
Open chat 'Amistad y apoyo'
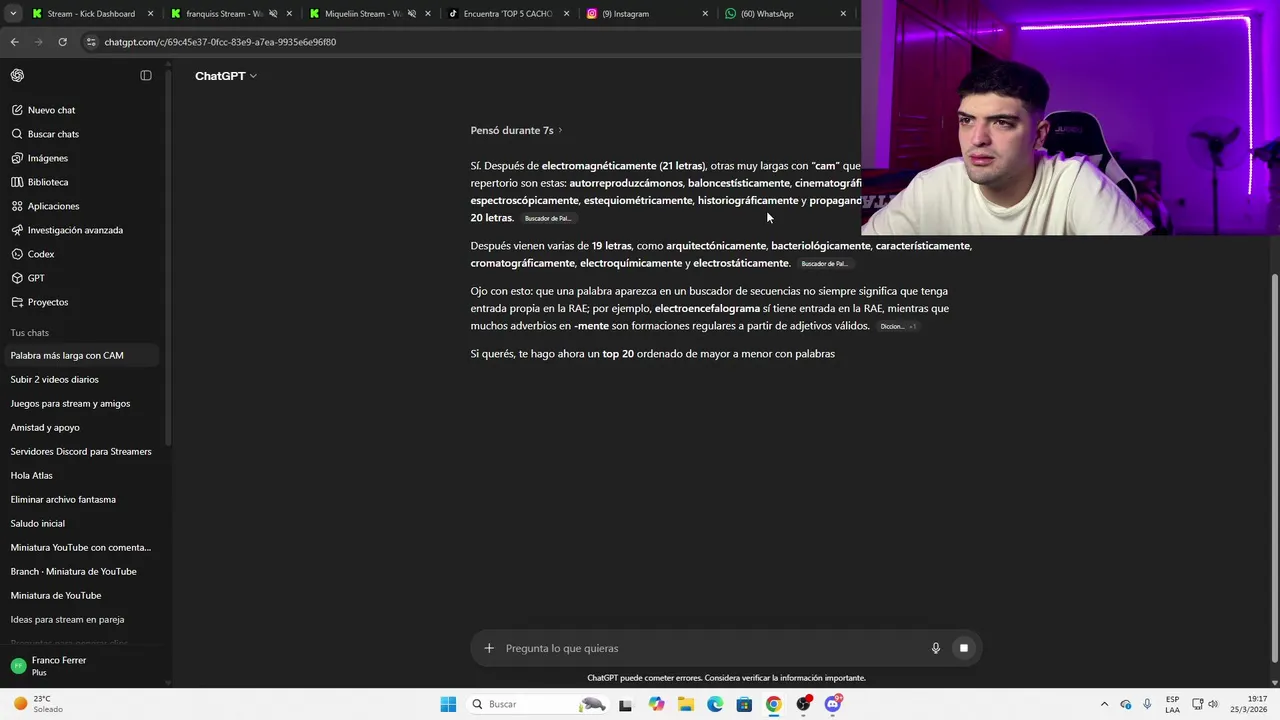80,428
